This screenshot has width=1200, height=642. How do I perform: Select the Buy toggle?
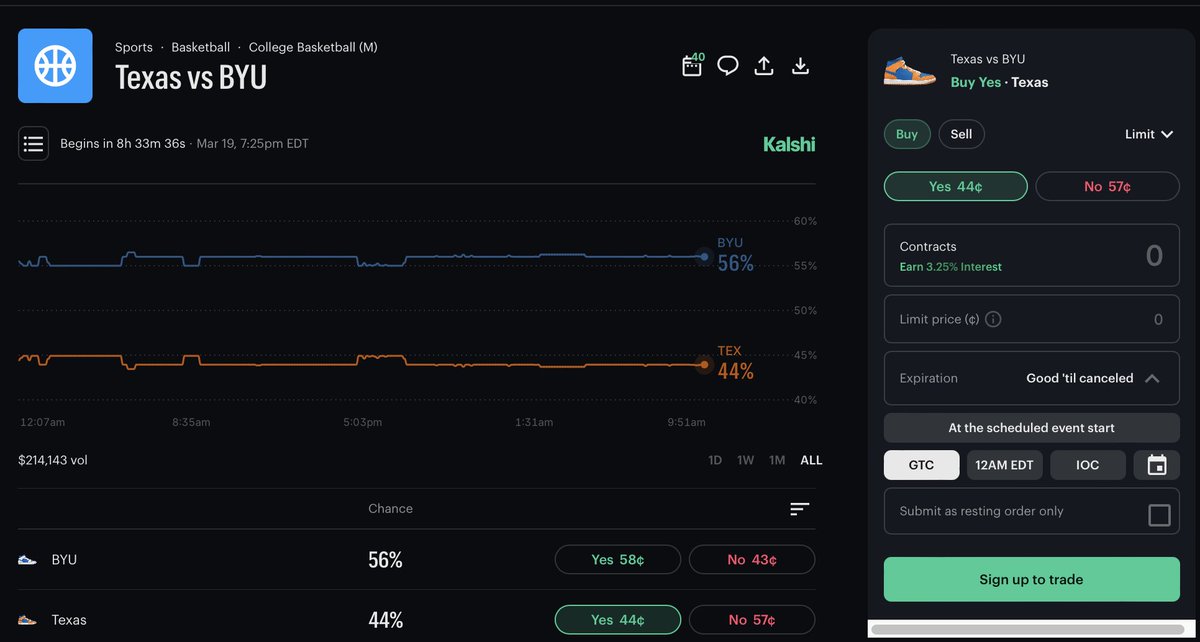pos(907,134)
